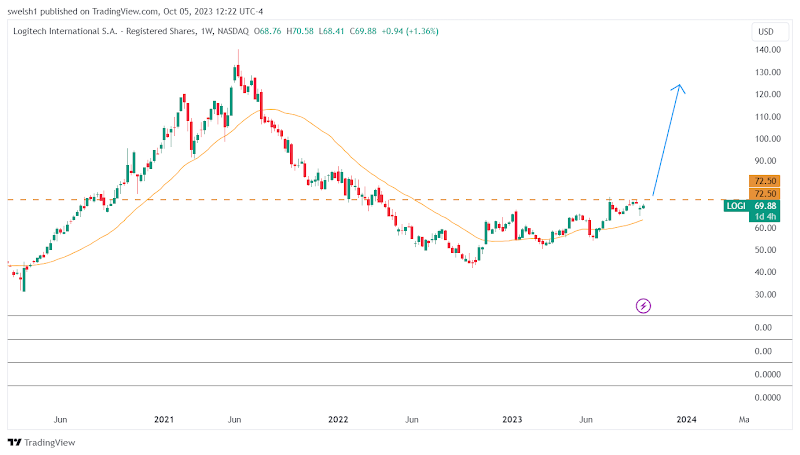This screenshot has width=800, height=455.
Task: Click the 2024 time axis label
Action: 686,419
